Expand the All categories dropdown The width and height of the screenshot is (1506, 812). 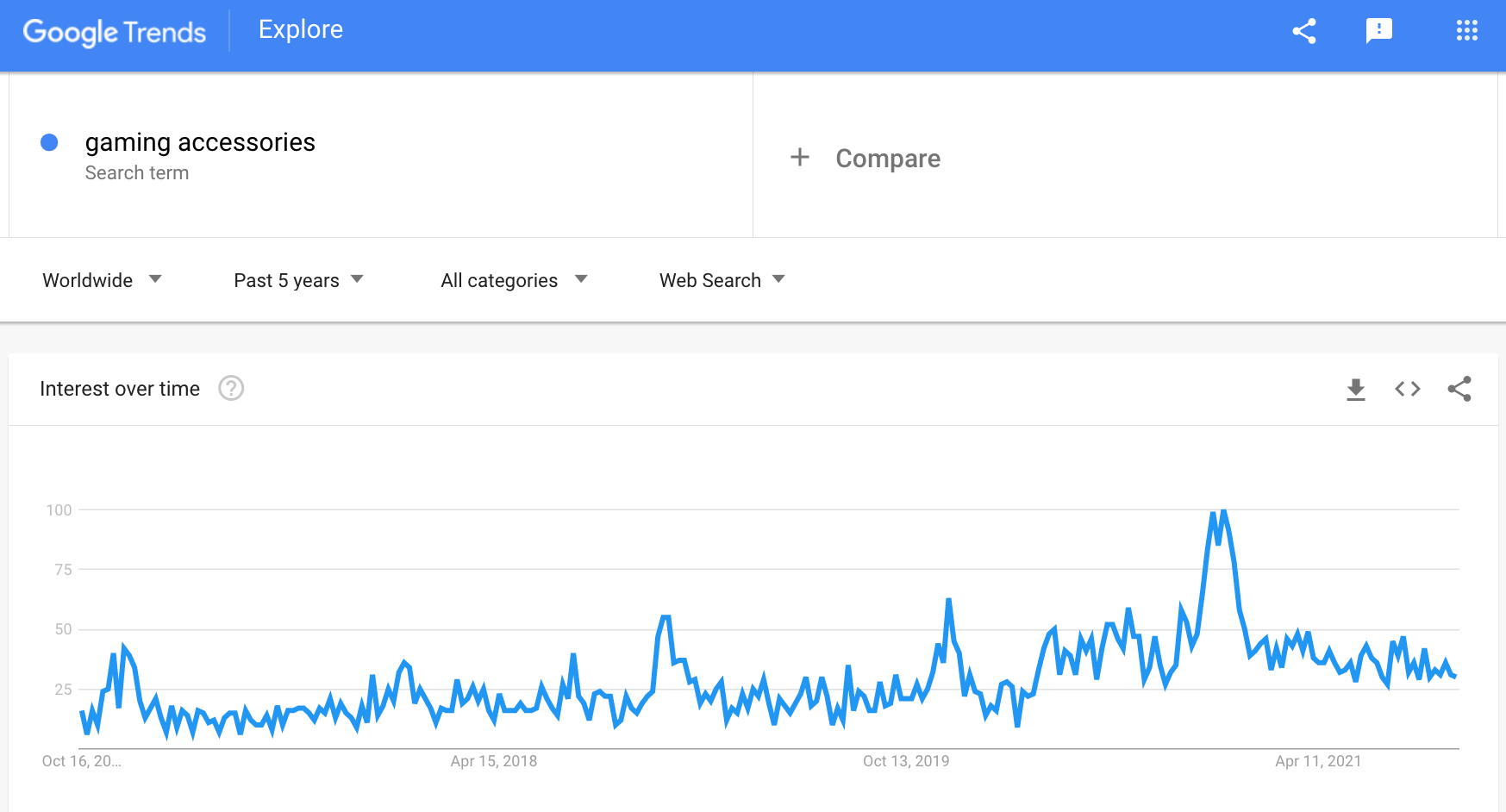pyautogui.click(x=514, y=280)
